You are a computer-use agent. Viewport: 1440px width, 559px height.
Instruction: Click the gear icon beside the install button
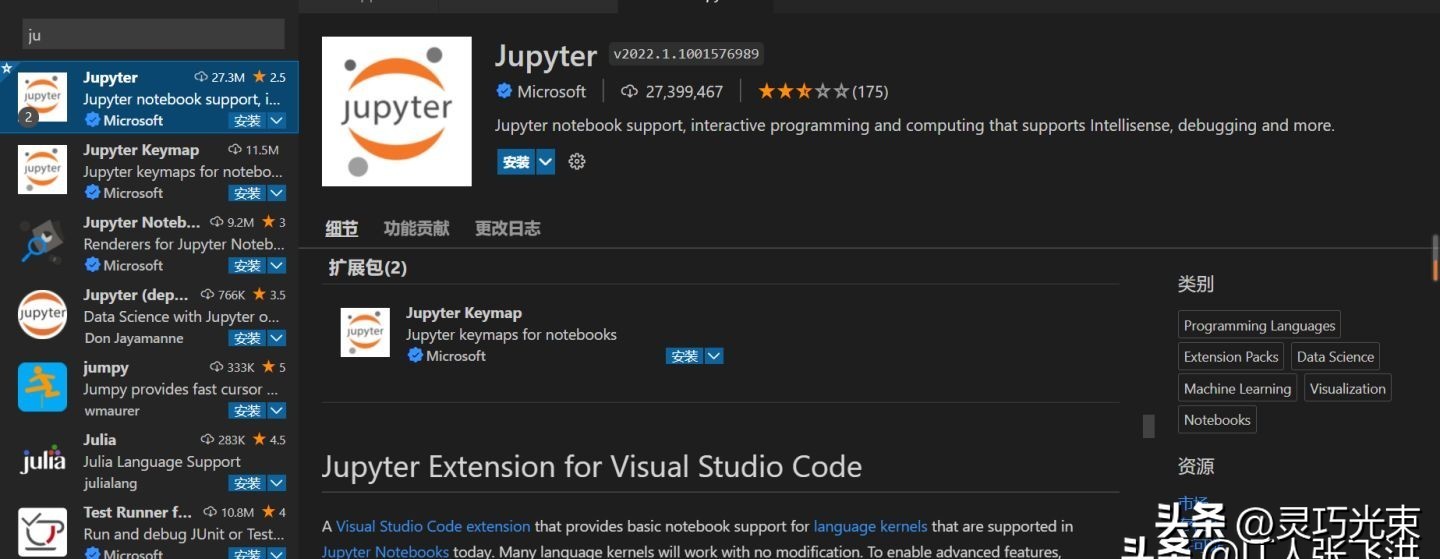point(577,162)
